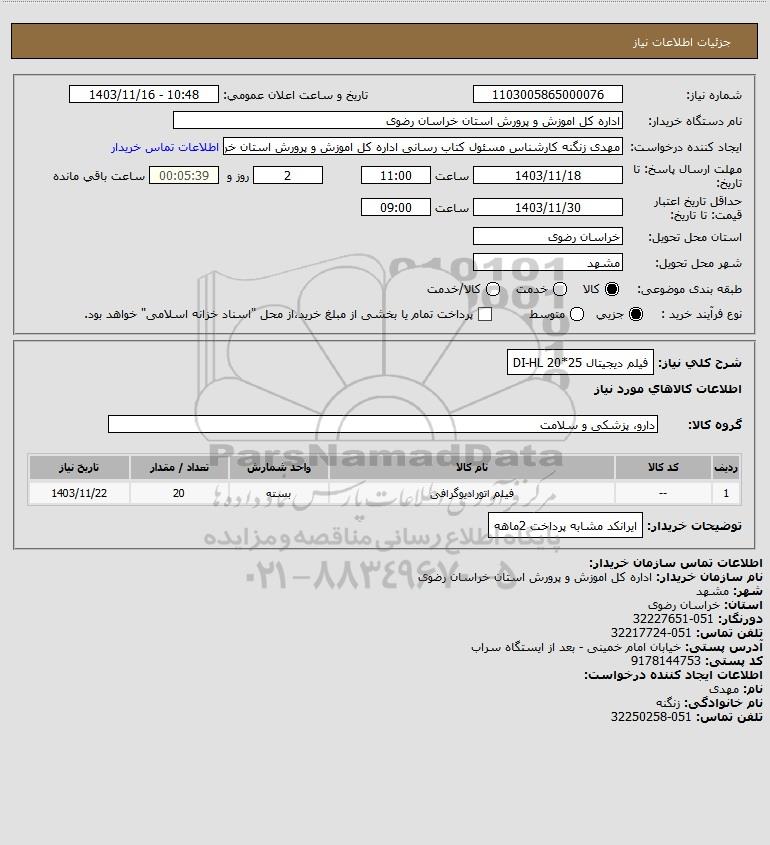Click the need date cell 1403/11/22
The height and width of the screenshot is (845, 770).
tap(79, 493)
